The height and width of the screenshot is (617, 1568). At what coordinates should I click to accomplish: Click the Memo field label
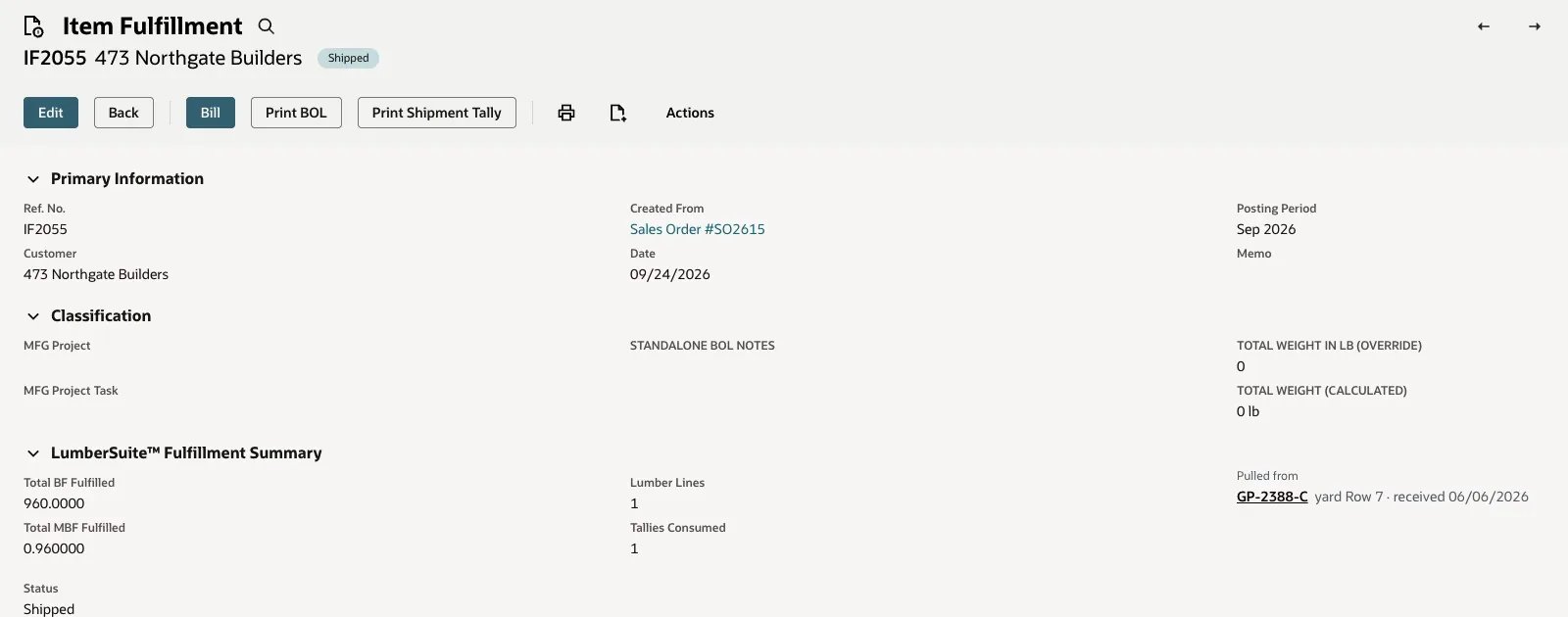click(x=1254, y=254)
